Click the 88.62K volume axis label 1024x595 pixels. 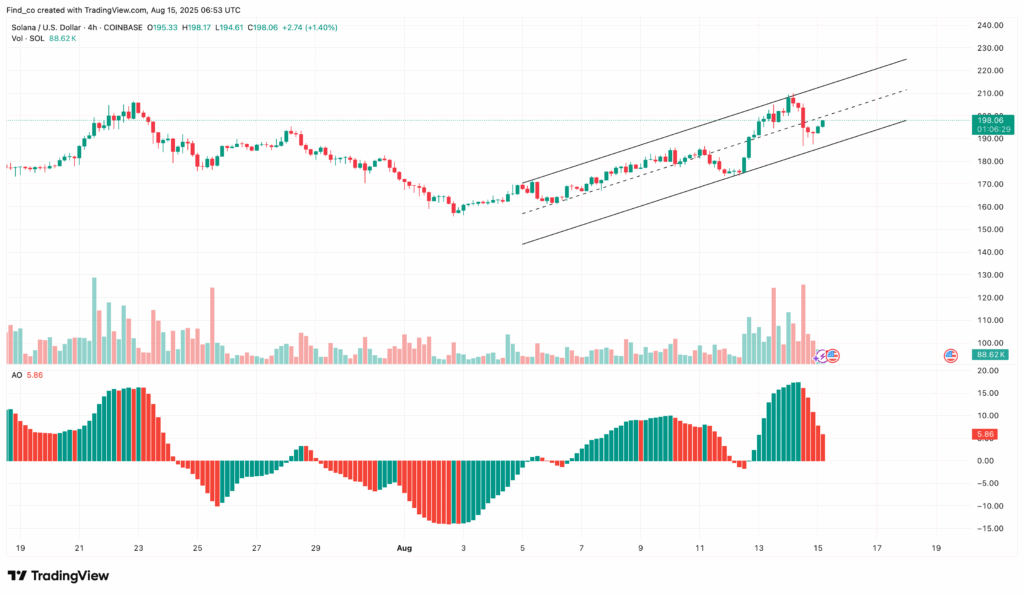989,355
